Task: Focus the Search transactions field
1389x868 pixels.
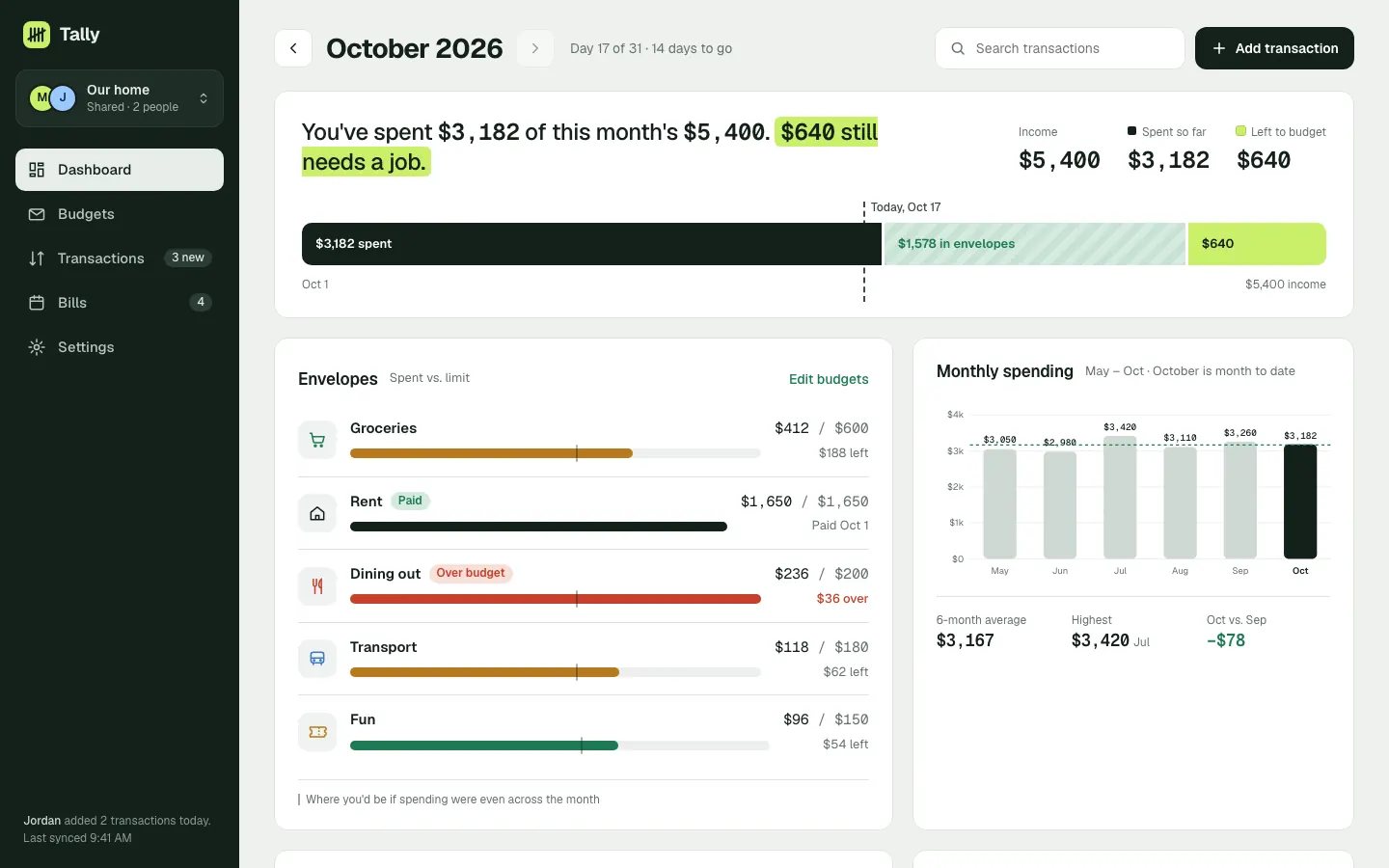Action: point(1059,48)
